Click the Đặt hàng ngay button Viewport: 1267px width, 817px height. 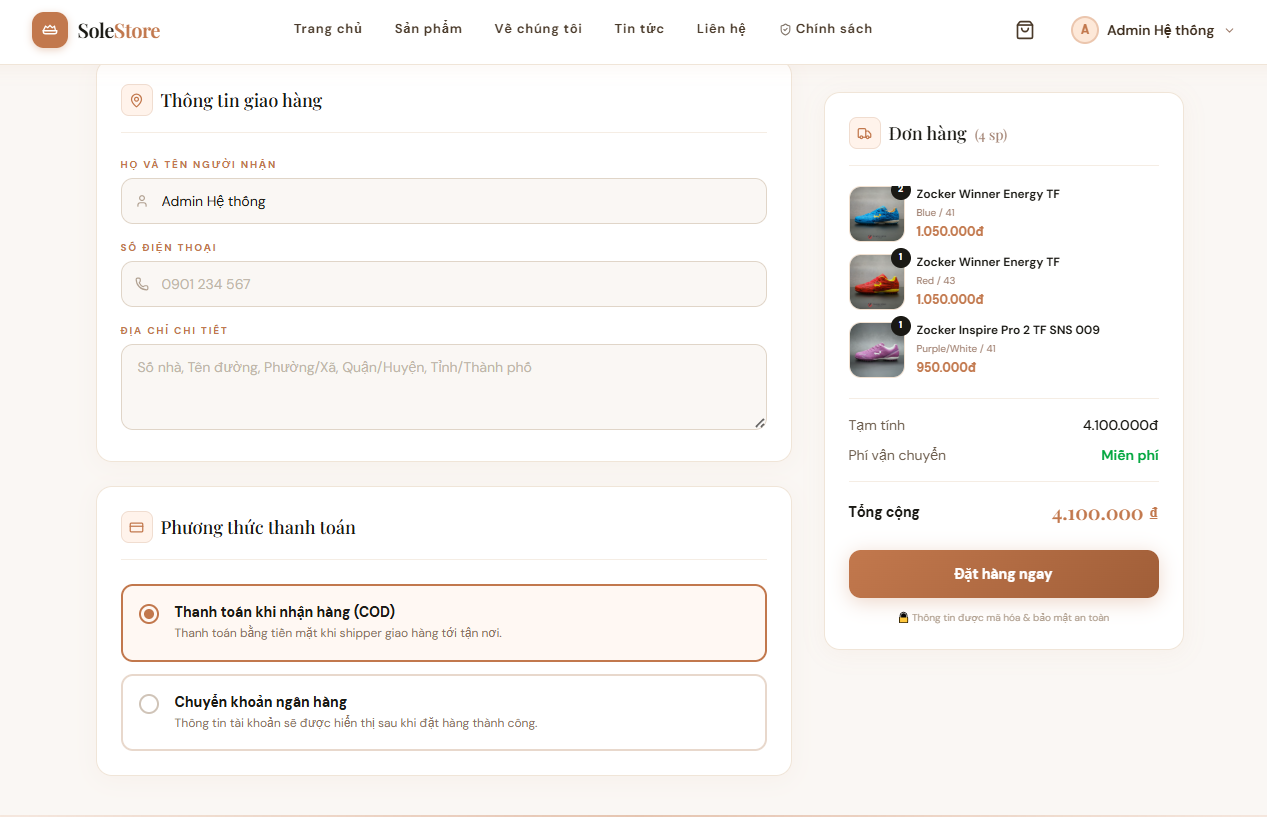1003,574
